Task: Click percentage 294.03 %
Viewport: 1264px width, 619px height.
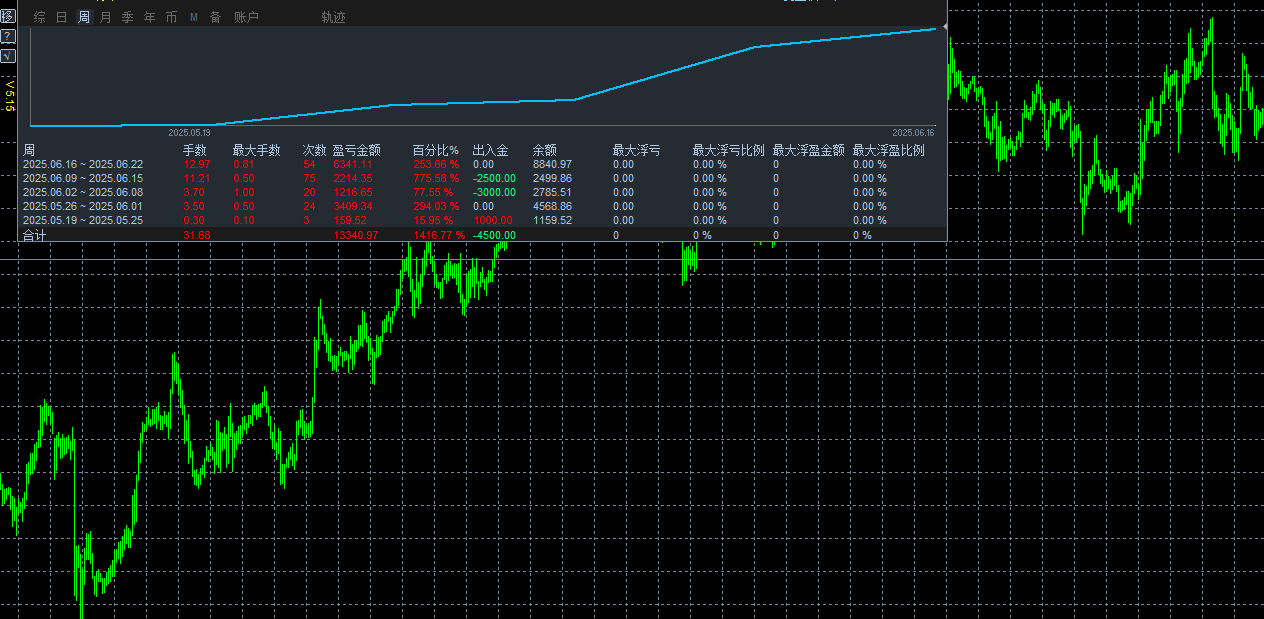Action: [x=436, y=206]
